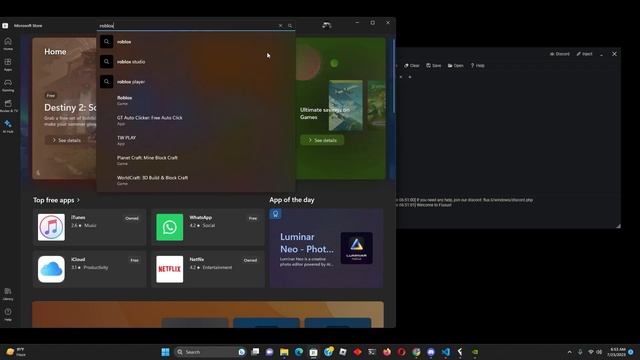Open the iCloud app card
This screenshot has height=360, width=640.
89,269
